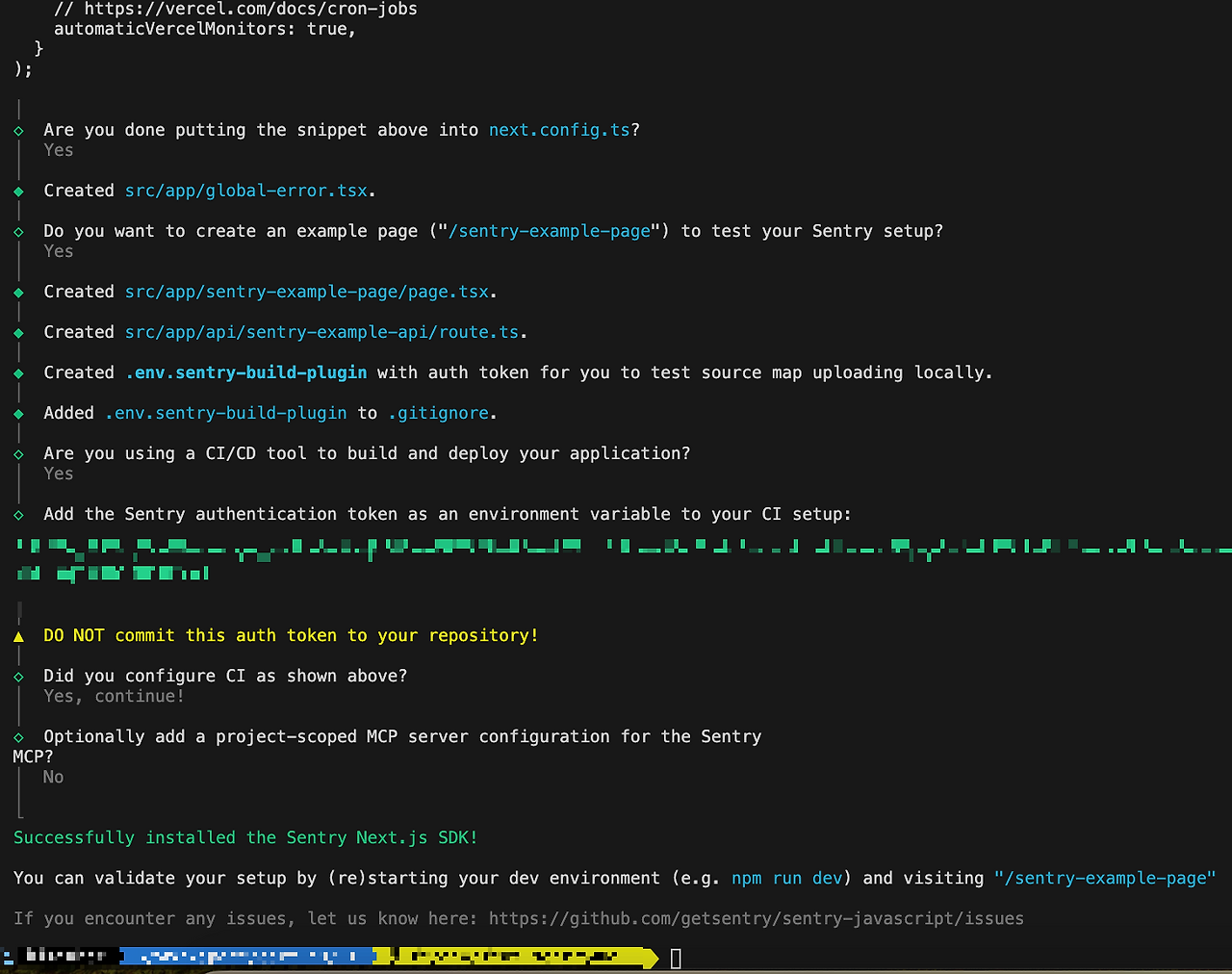Click the blue prompt segment
Viewport: 1232px width, 974px height.
248,957
